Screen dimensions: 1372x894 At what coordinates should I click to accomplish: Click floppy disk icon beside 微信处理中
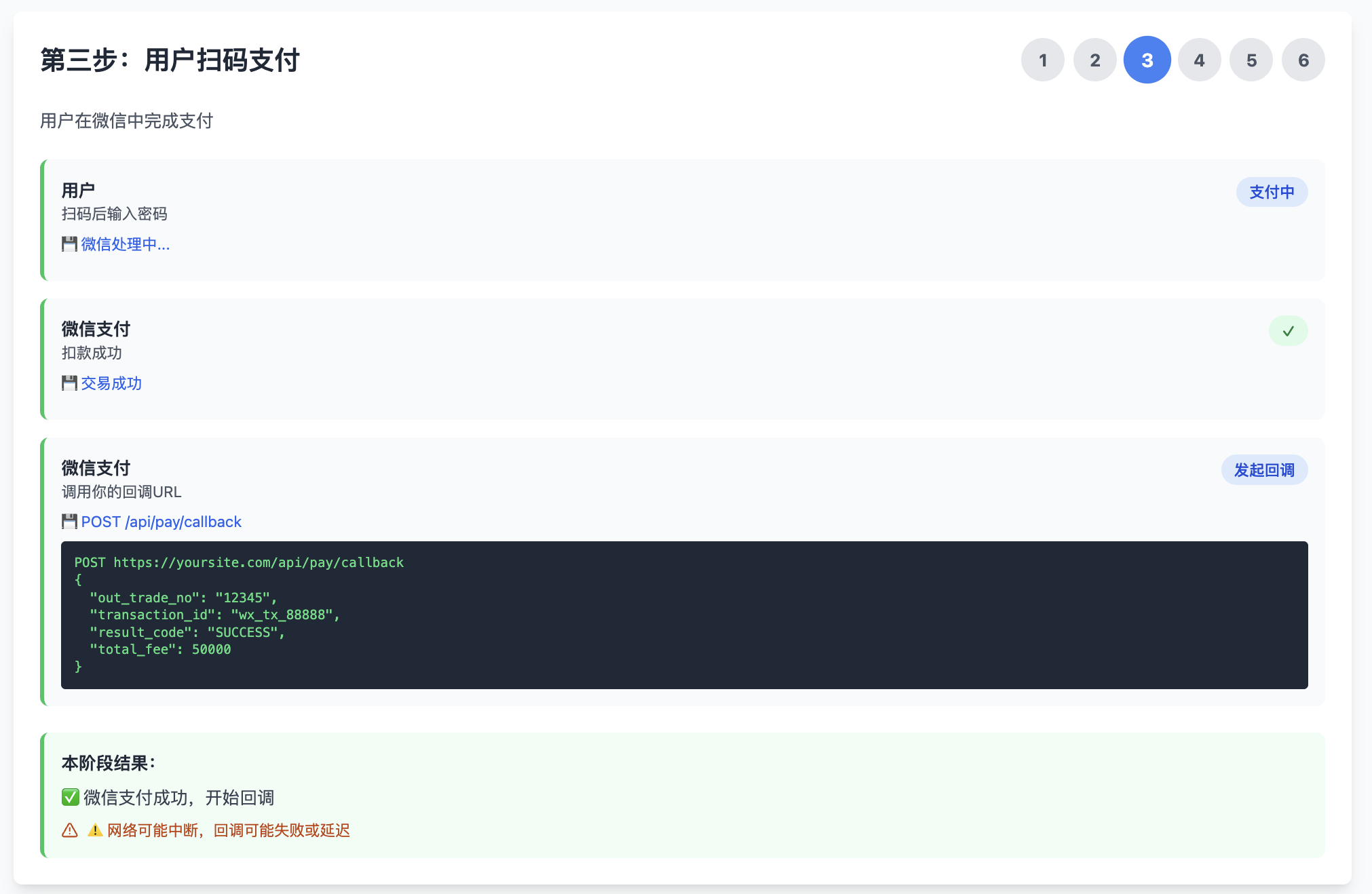69,244
